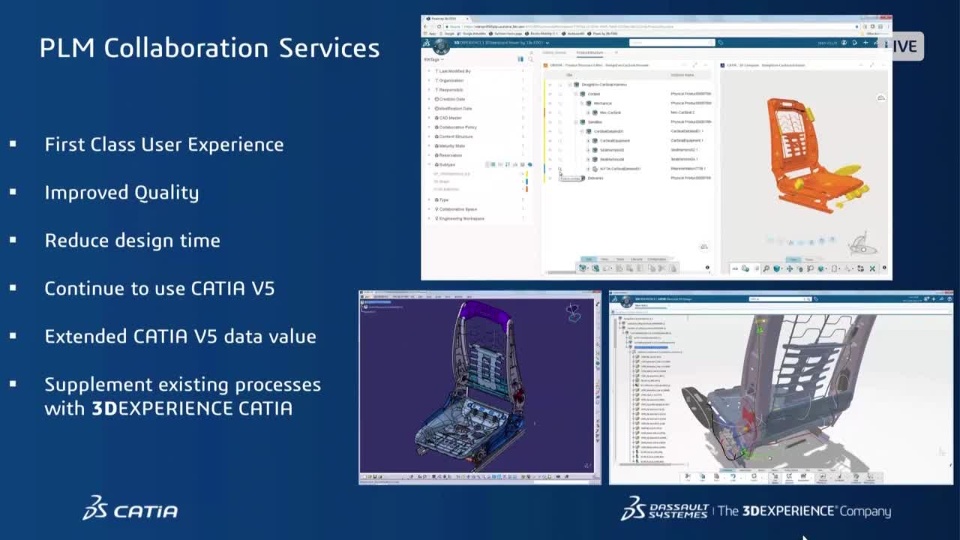Click the robot manipulator in 3D Compose viewer
This screenshot has width=960, height=540.
click(x=862, y=244)
